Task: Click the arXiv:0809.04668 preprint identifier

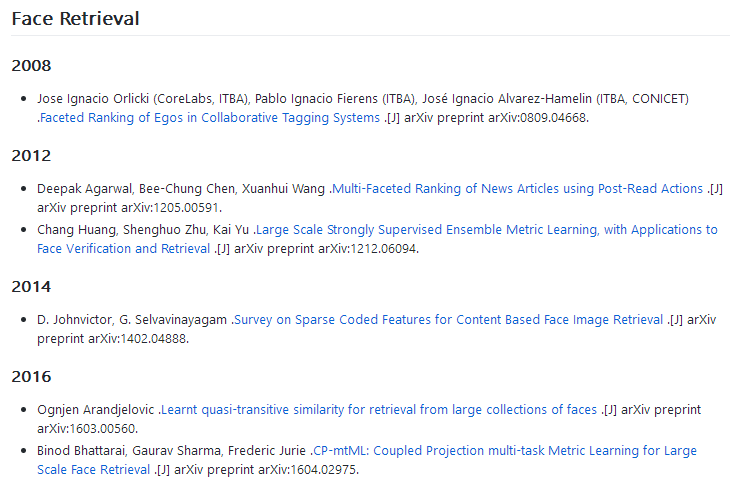Action: 538,118
